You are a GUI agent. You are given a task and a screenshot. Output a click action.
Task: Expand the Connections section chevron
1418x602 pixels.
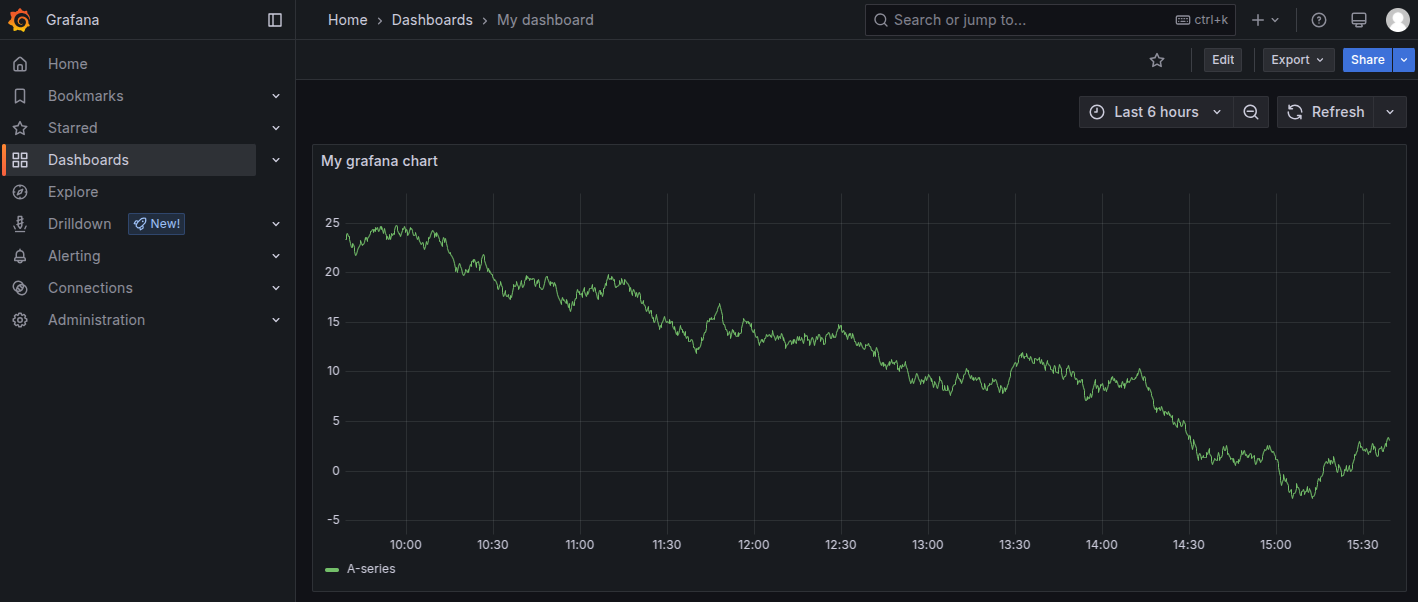(276, 288)
